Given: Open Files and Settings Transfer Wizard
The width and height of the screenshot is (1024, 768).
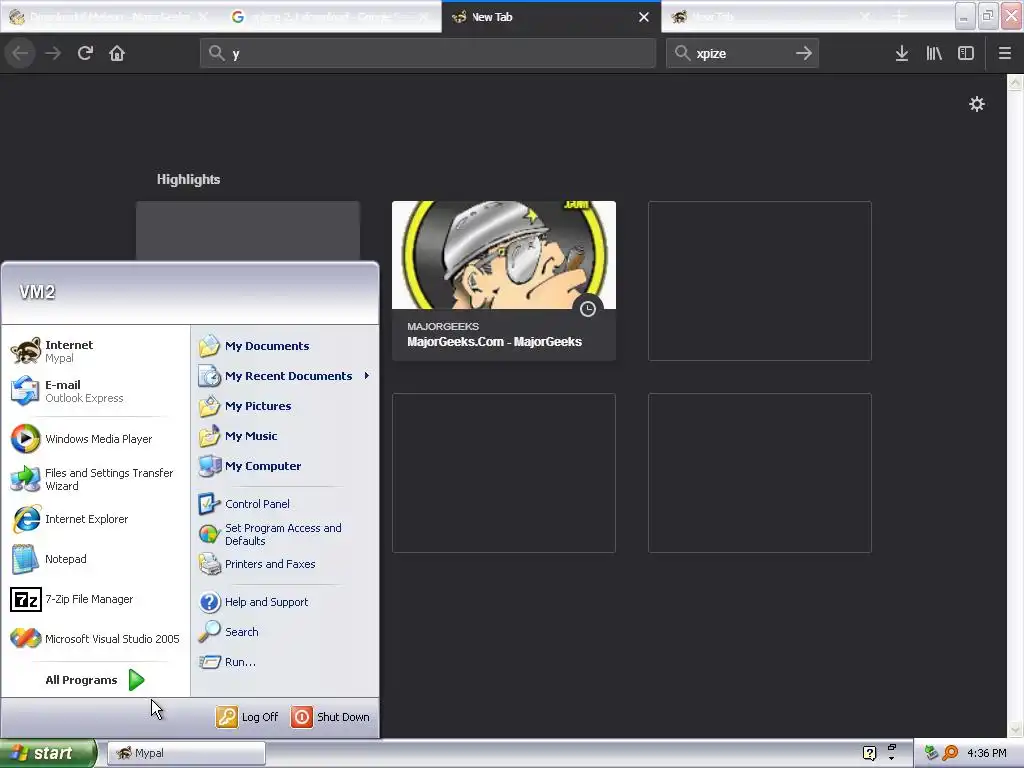Looking at the screenshot, I should pyautogui.click(x=95, y=479).
